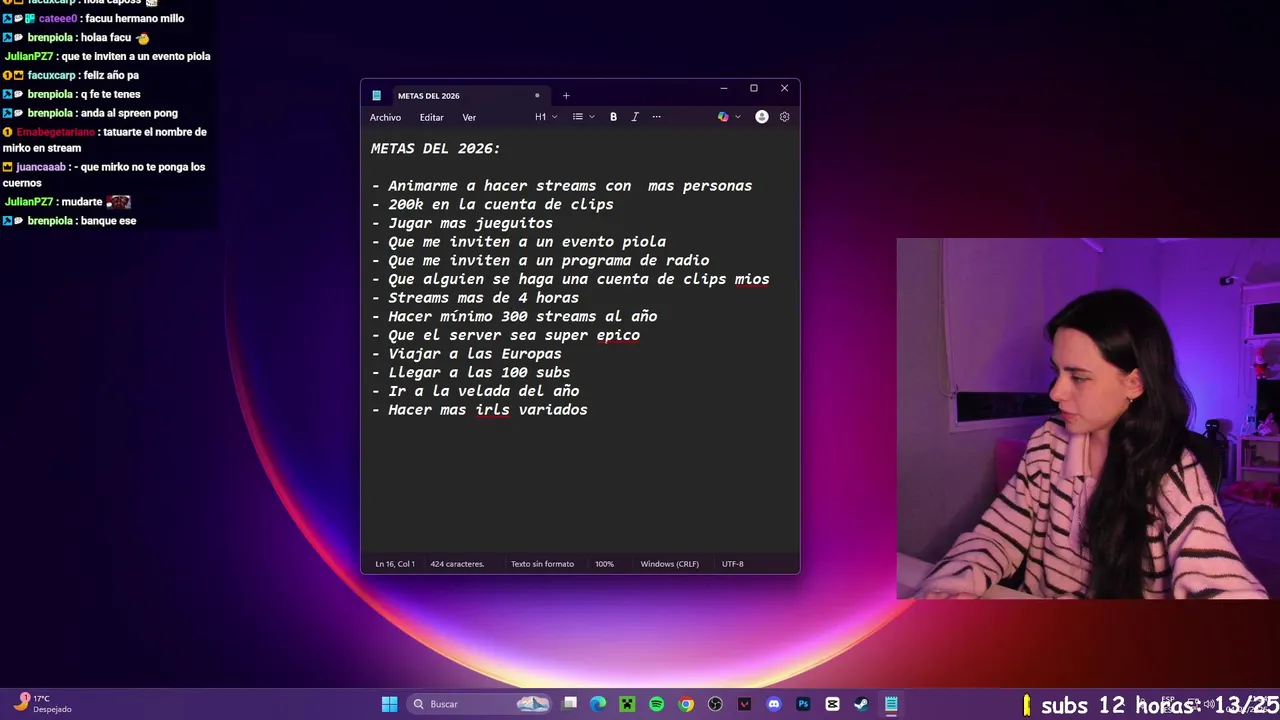Open Steam from the taskbar
This screenshot has width=1280, height=720.
point(861,704)
